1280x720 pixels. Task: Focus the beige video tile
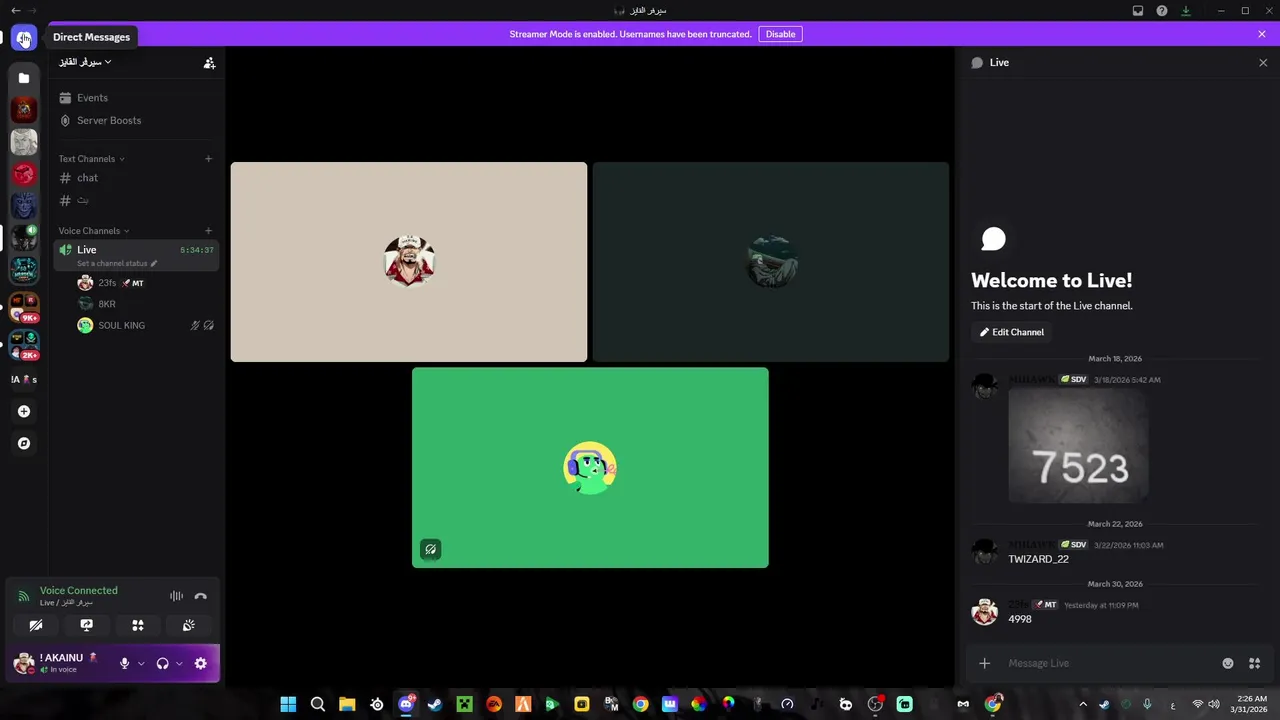click(x=409, y=262)
